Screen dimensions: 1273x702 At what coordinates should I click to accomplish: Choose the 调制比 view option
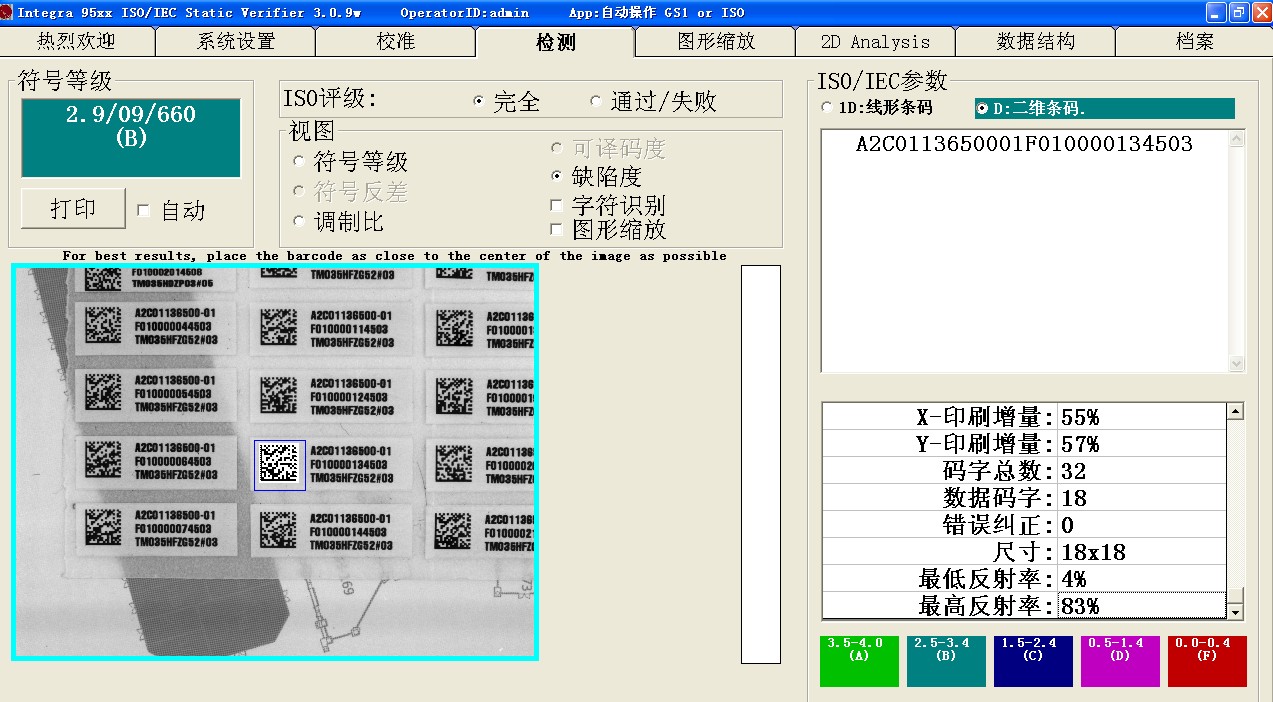(x=298, y=221)
